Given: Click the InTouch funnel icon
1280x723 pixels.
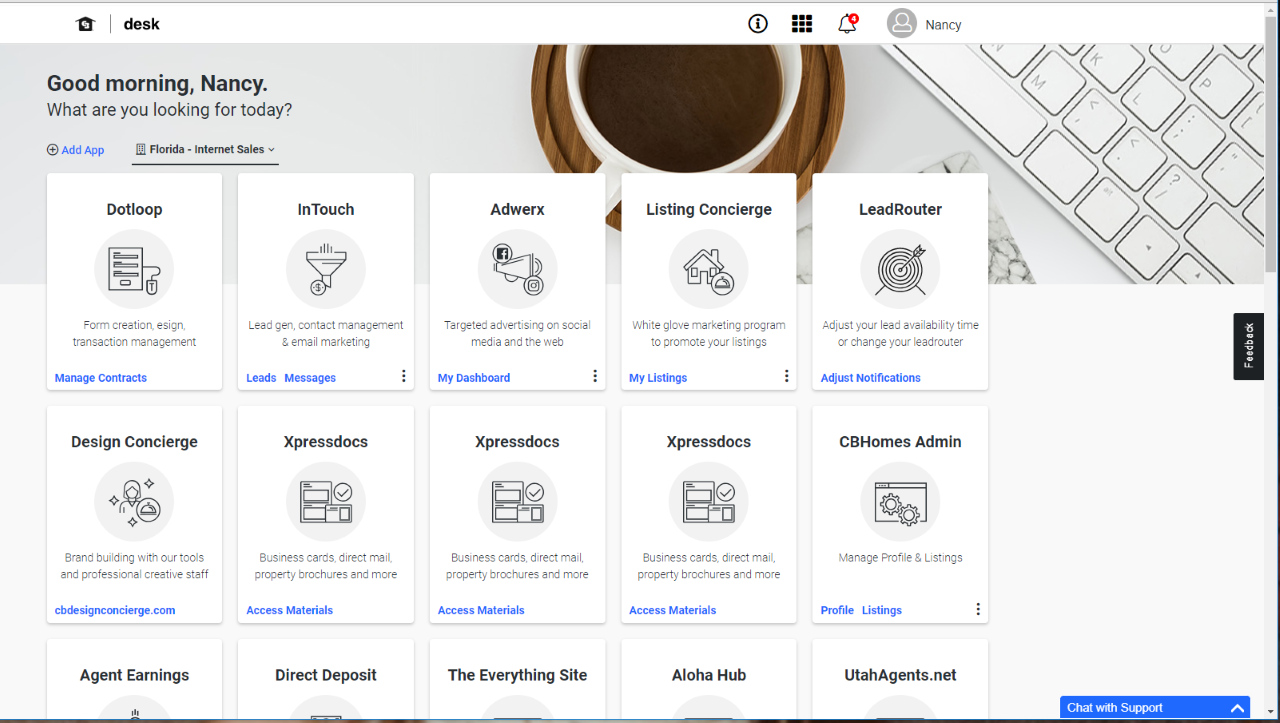Looking at the screenshot, I should 325,269.
